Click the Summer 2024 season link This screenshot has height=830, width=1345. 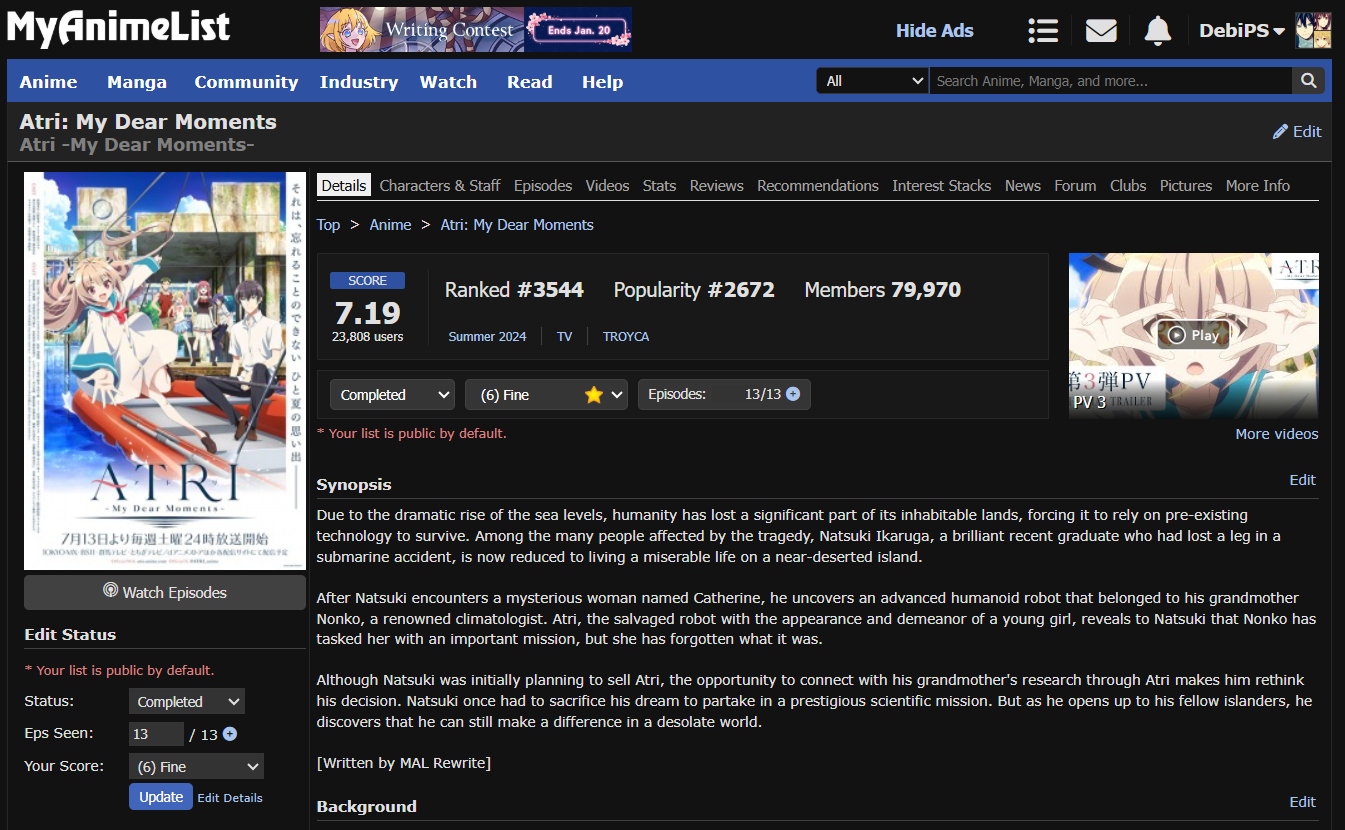point(487,337)
